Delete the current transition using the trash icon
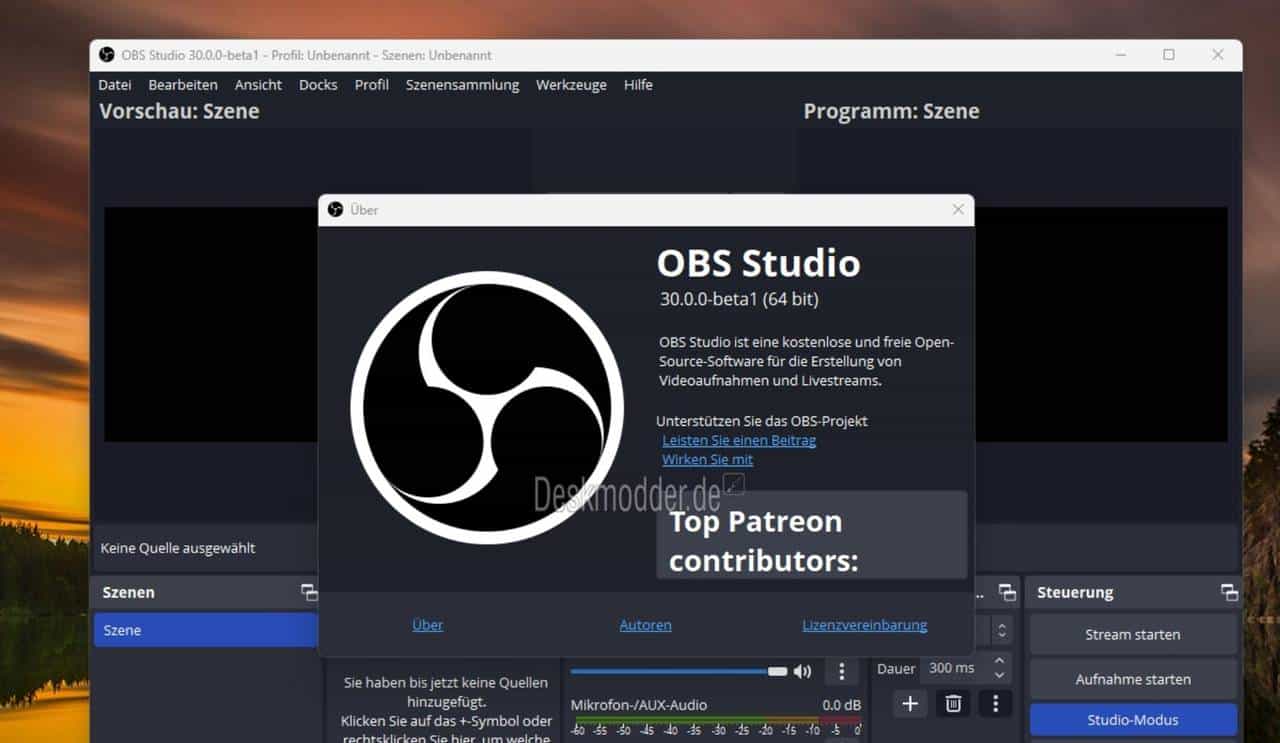 (x=952, y=703)
